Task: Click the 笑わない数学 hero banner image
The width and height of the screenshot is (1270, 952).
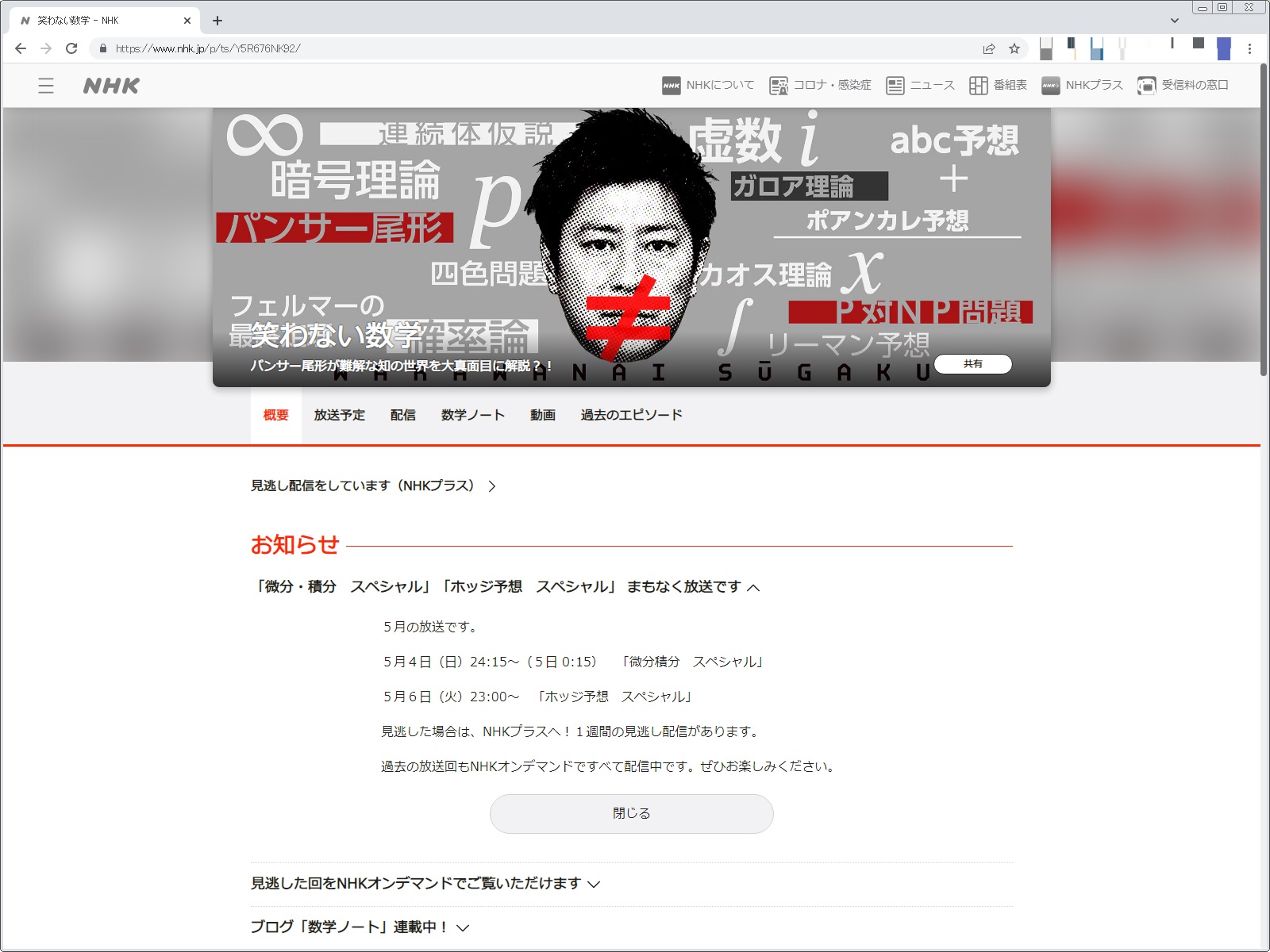Action: pyautogui.click(x=632, y=248)
